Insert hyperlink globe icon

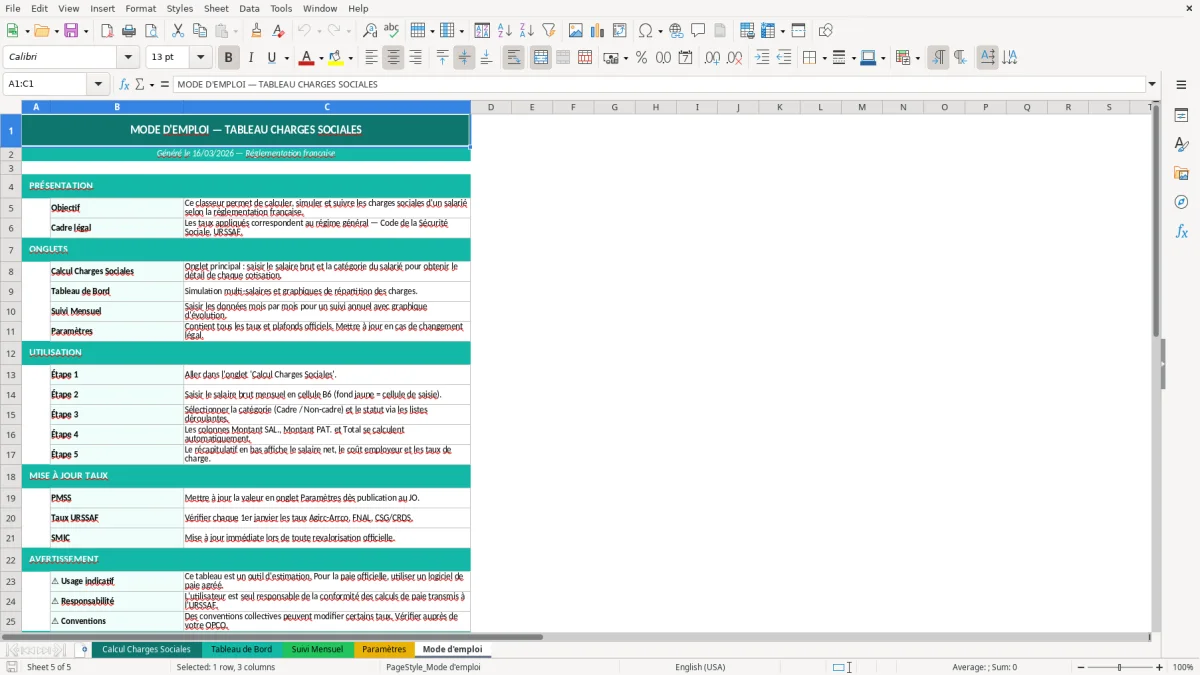[x=676, y=31]
